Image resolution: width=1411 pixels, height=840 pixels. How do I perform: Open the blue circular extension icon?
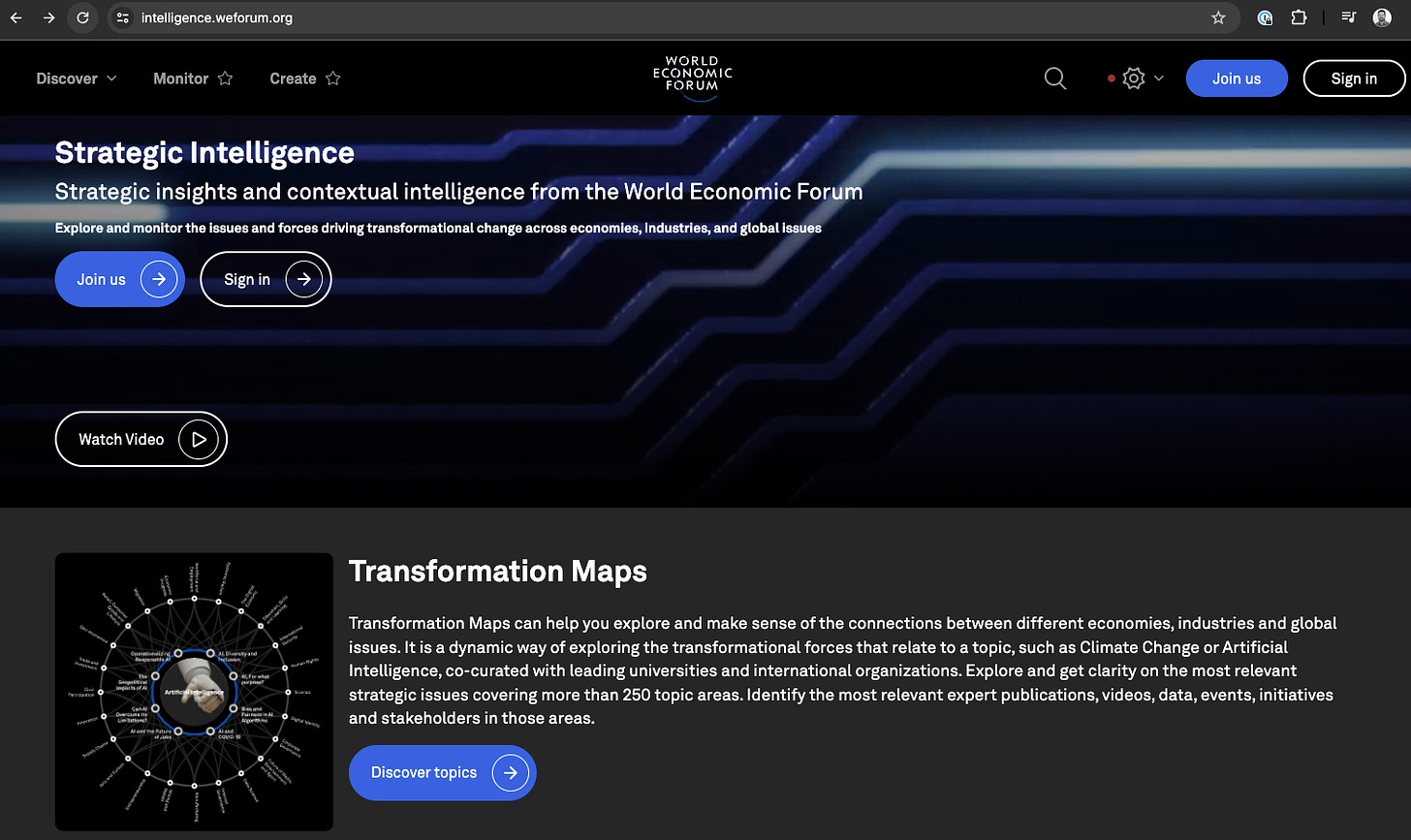[1265, 17]
